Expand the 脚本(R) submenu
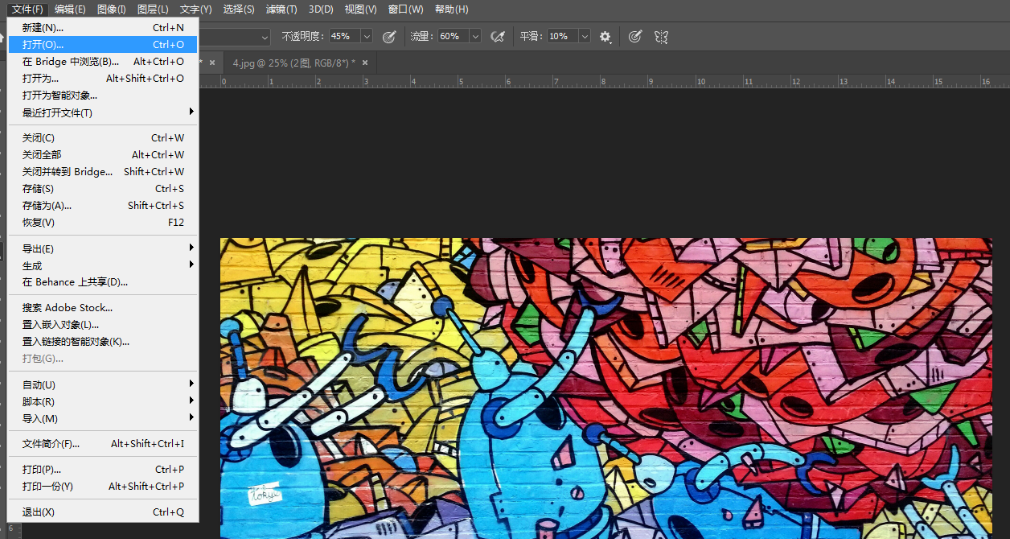 tap(191, 401)
